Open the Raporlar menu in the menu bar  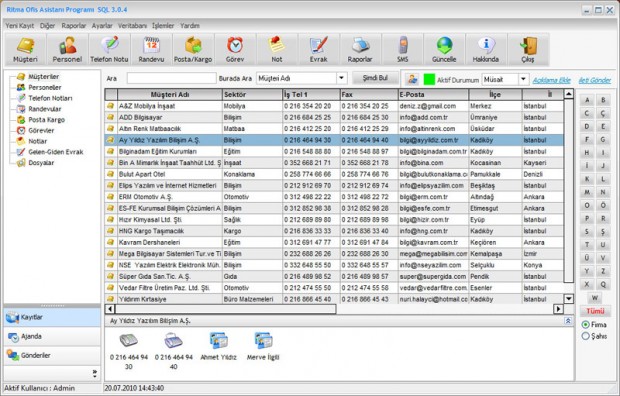click(74, 26)
